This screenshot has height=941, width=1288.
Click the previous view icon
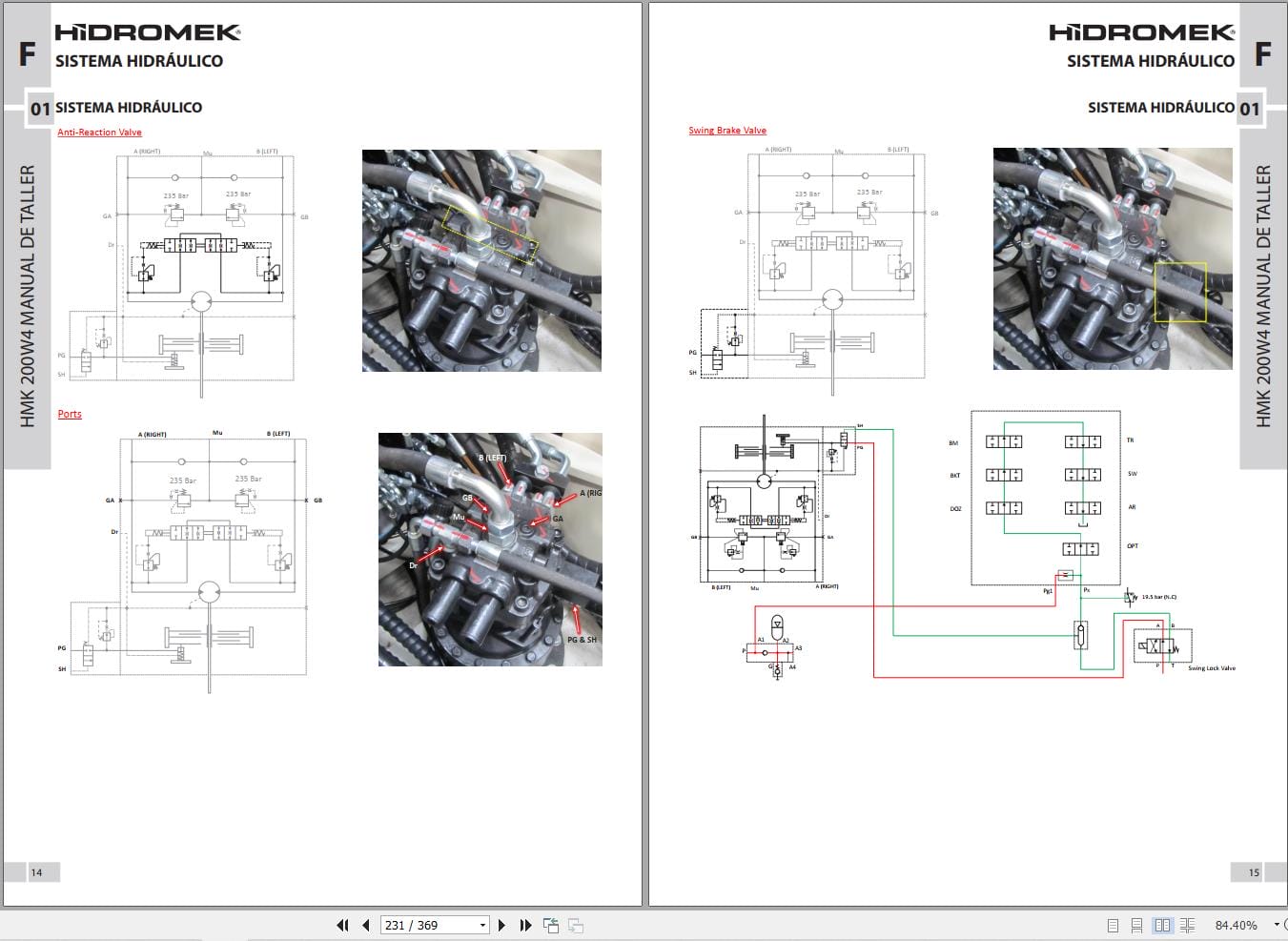[551, 925]
